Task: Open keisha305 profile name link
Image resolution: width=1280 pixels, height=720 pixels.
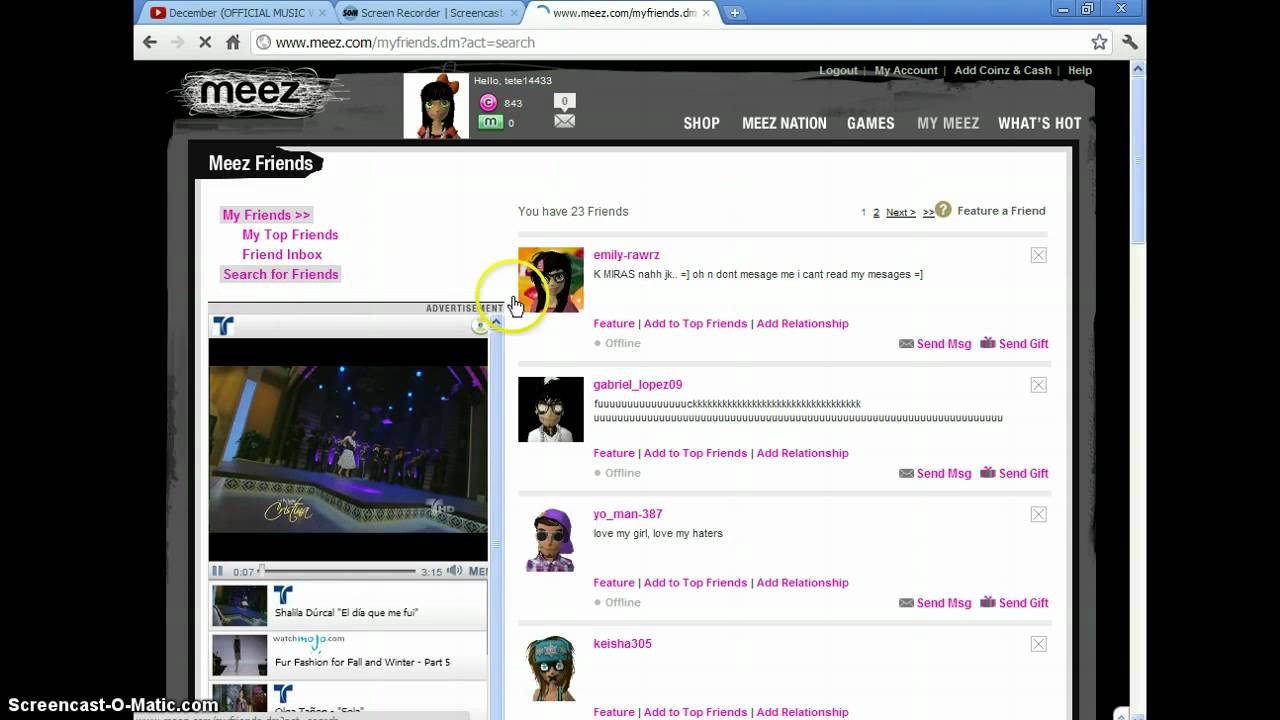Action: (x=622, y=644)
